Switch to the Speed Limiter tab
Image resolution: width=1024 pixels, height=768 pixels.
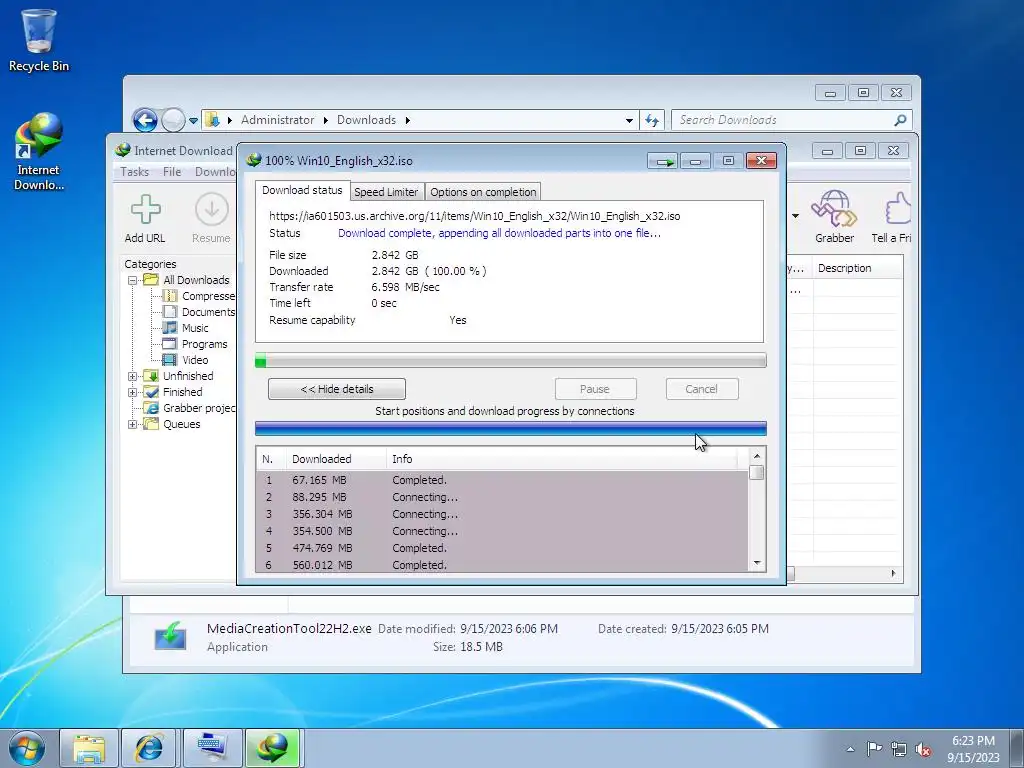tap(386, 192)
